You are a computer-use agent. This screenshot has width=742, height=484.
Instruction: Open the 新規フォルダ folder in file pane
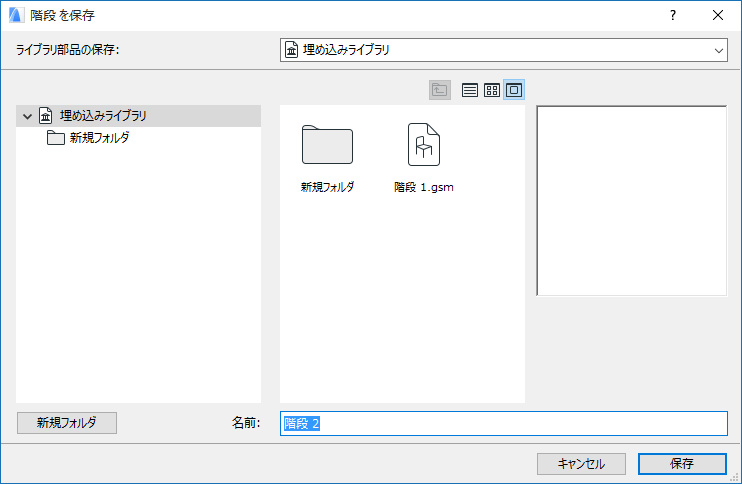point(327,145)
